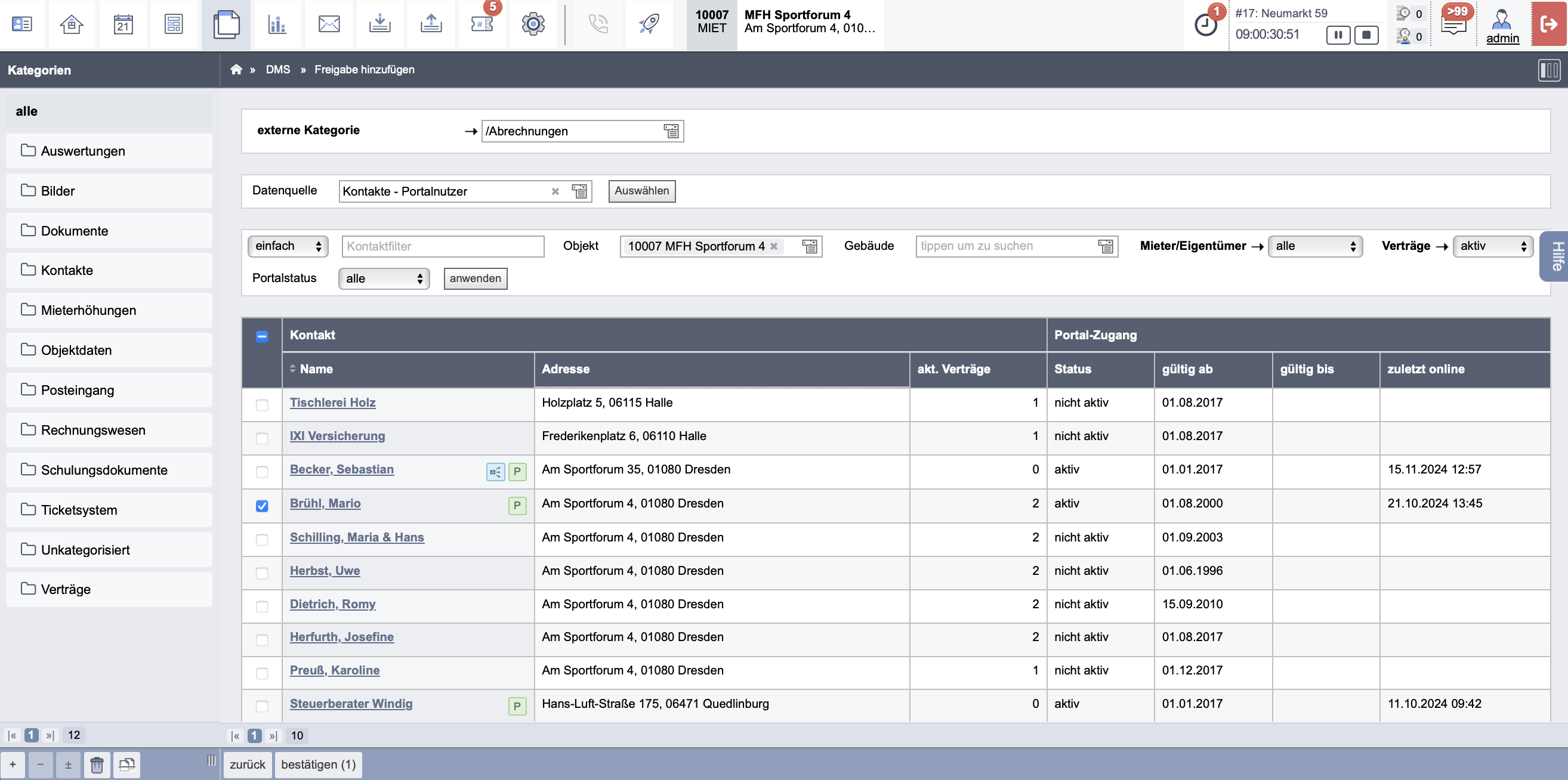Image resolution: width=1568 pixels, height=780 pixels.
Task: Open the mail envelope icon
Action: (329, 24)
